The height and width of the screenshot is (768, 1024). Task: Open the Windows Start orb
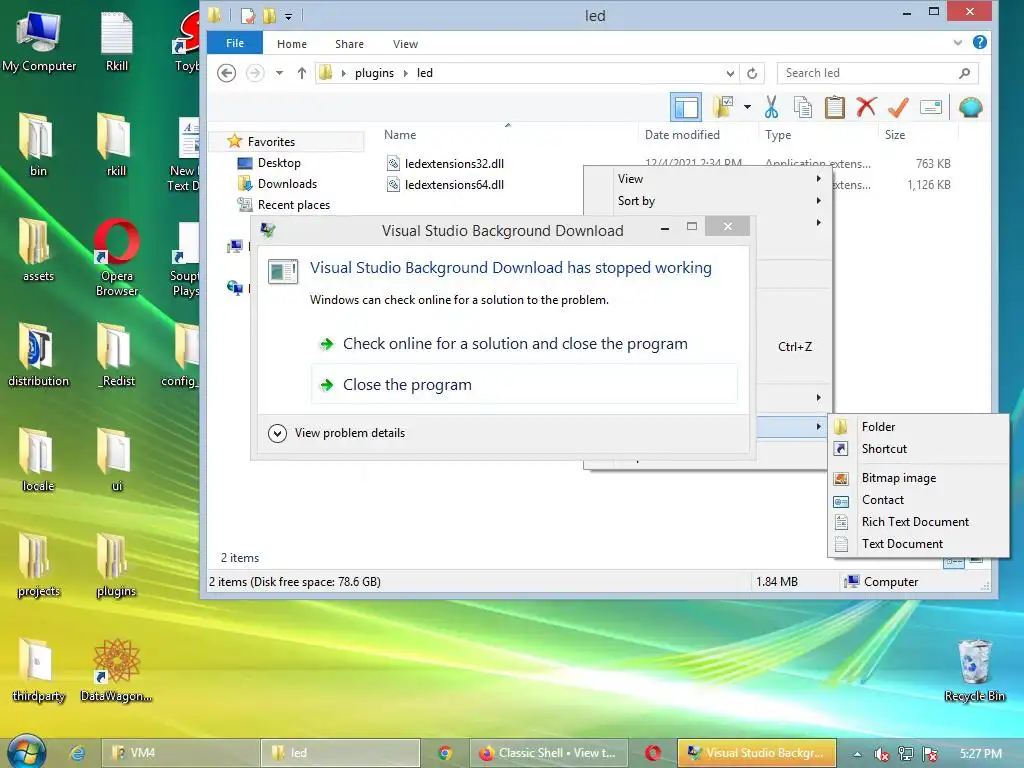click(x=26, y=751)
